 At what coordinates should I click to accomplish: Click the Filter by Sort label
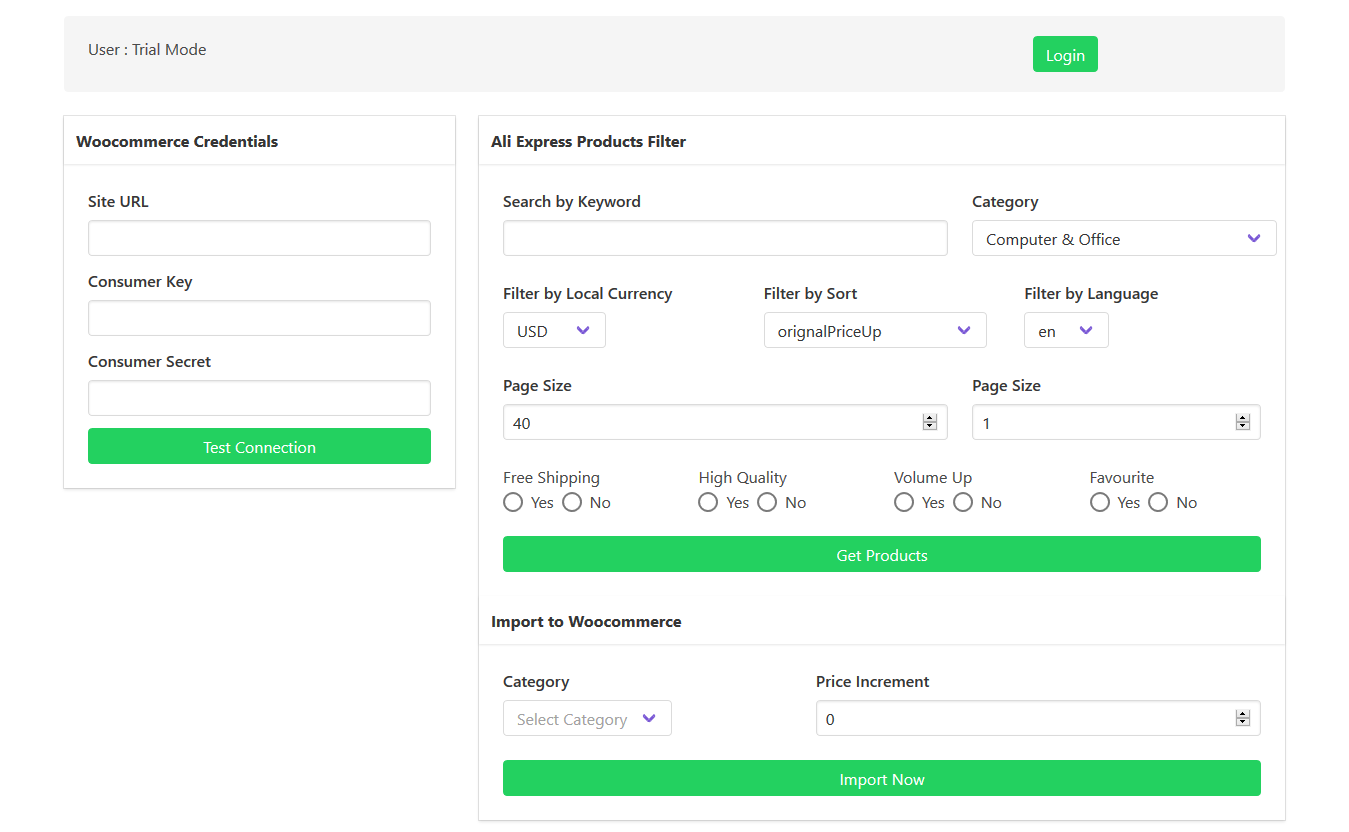[810, 293]
